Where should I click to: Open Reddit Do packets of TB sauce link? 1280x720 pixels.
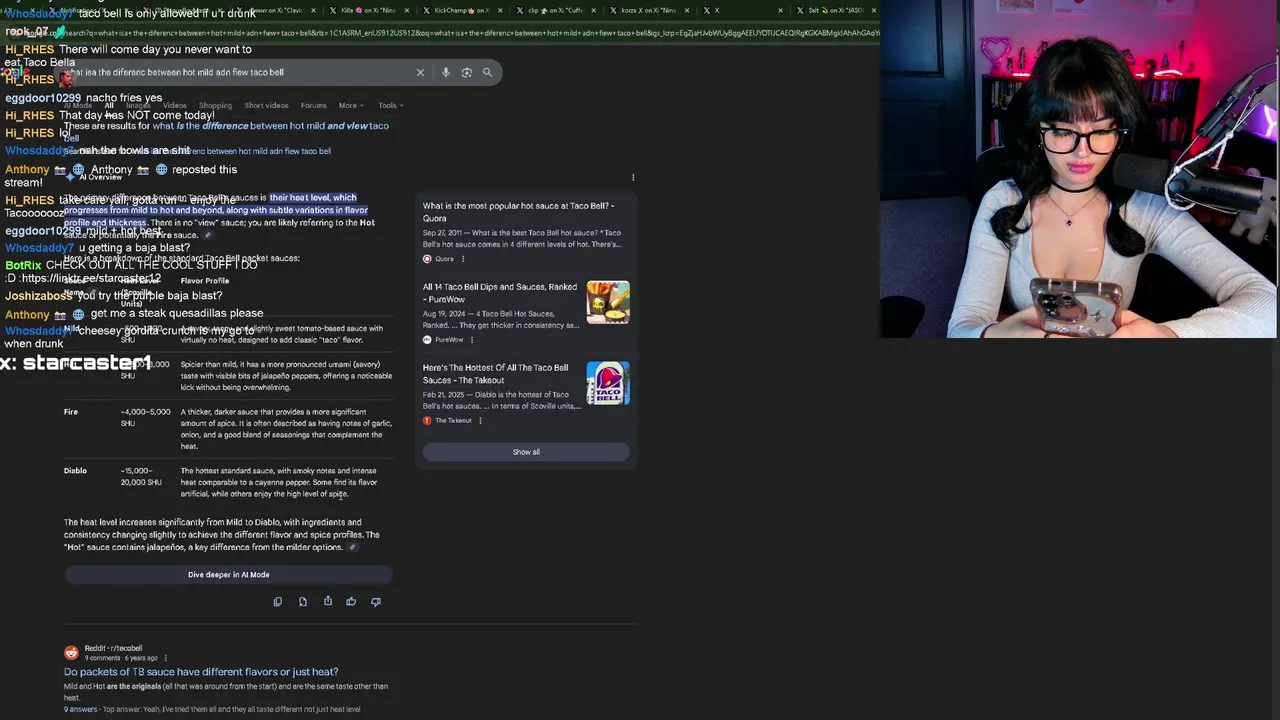[x=201, y=672]
